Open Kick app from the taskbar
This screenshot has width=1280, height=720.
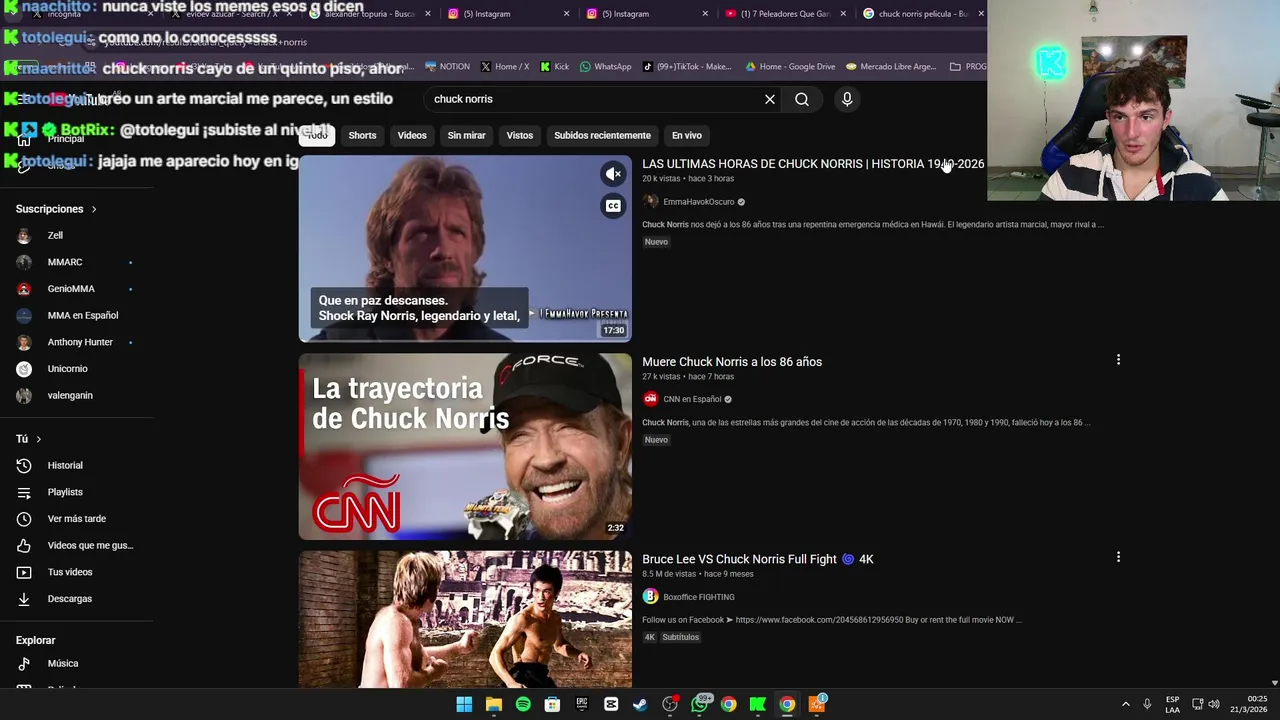coord(758,705)
